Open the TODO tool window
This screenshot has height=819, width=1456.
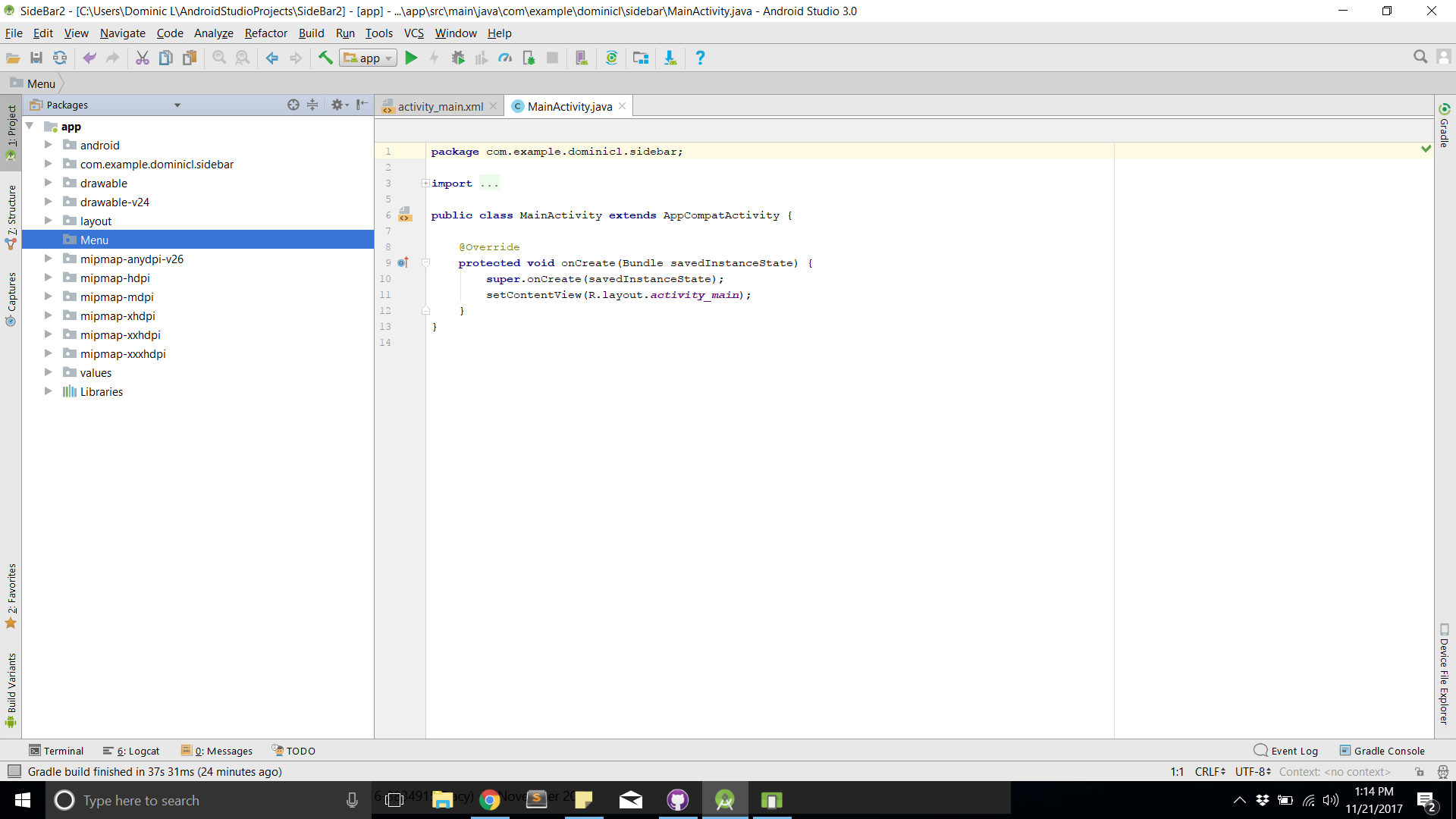[293, 751]
